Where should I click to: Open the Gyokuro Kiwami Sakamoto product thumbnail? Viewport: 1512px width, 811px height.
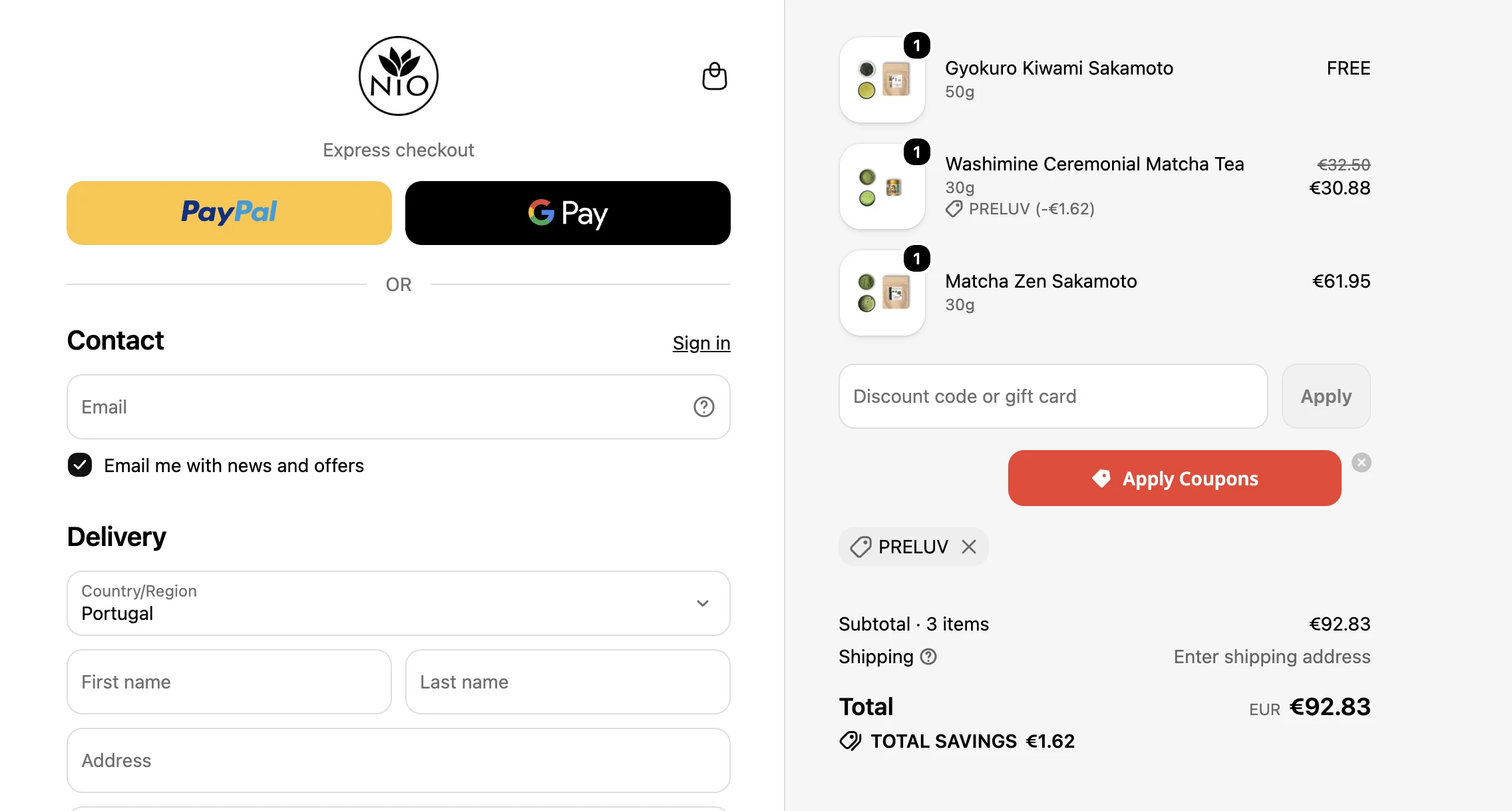click(882, 80)
